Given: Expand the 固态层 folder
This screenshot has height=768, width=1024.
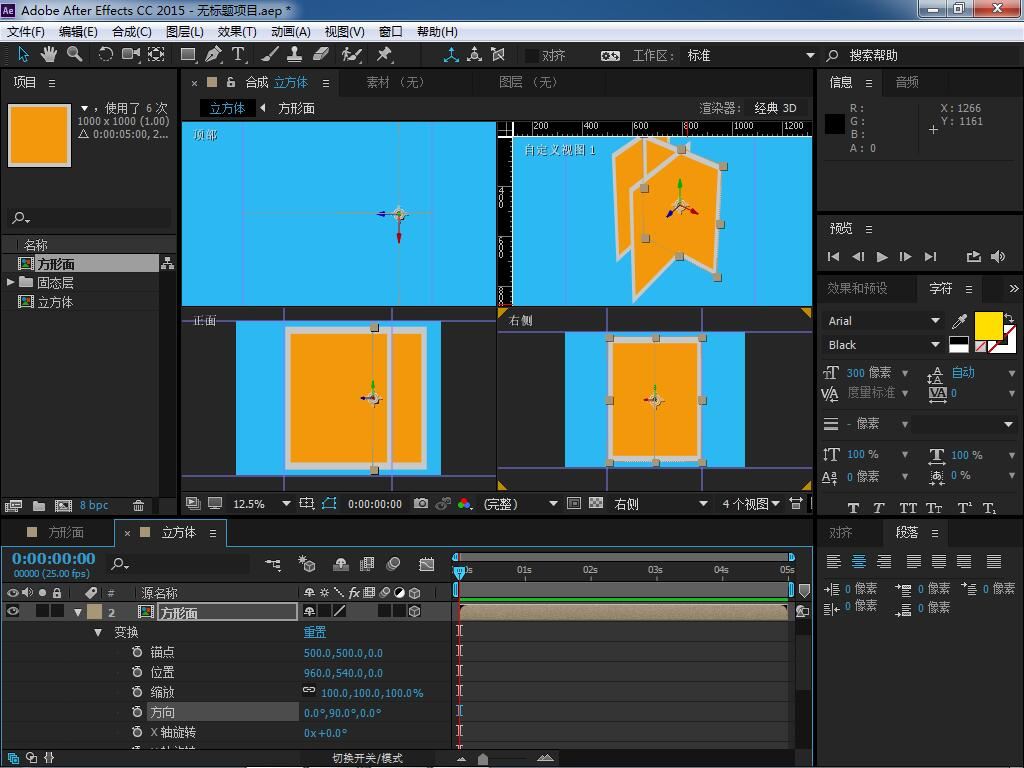Looking at the screenshot, I should 11,283.
